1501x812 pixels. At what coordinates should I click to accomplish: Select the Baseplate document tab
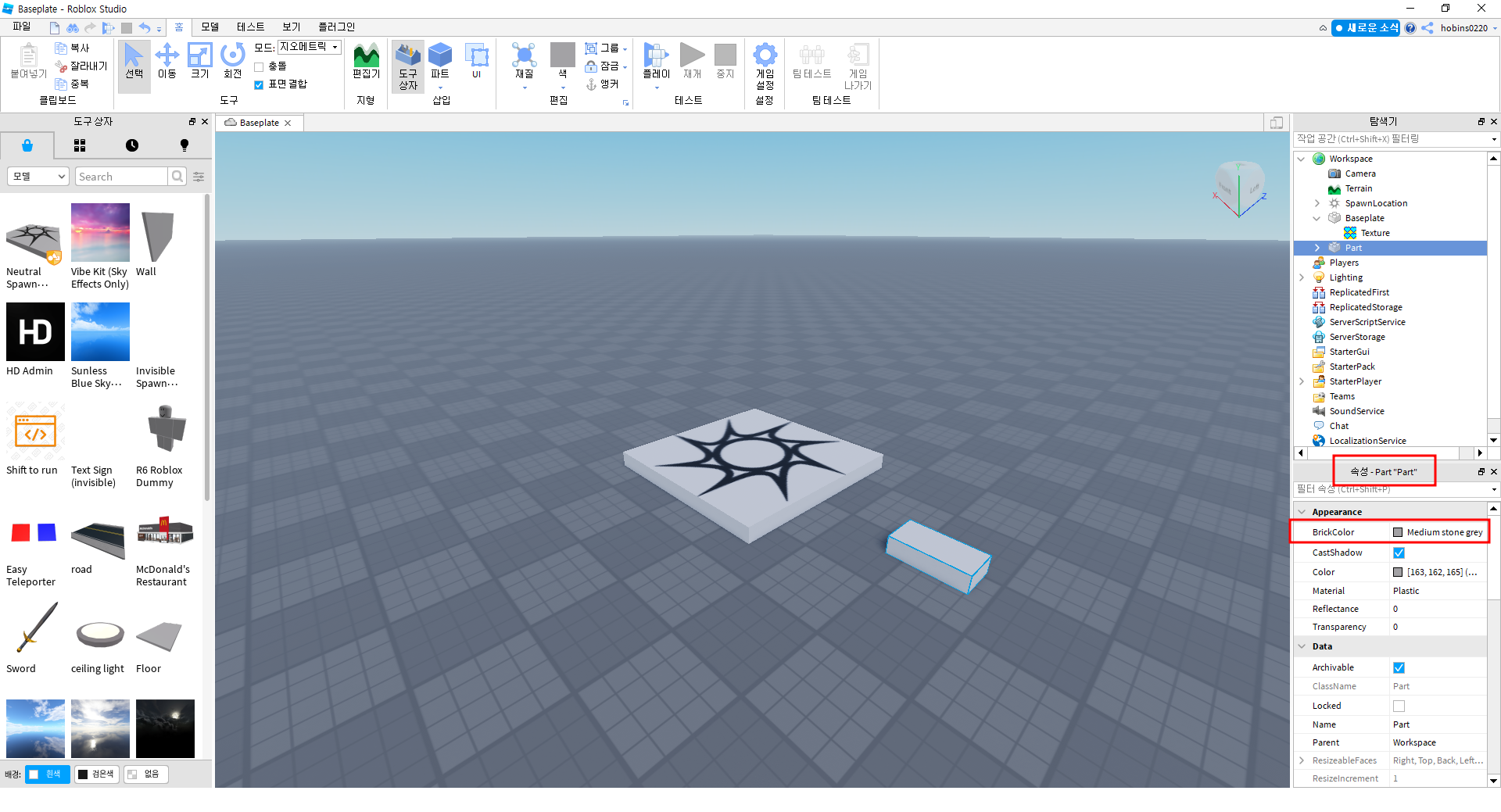coord(259,123)
